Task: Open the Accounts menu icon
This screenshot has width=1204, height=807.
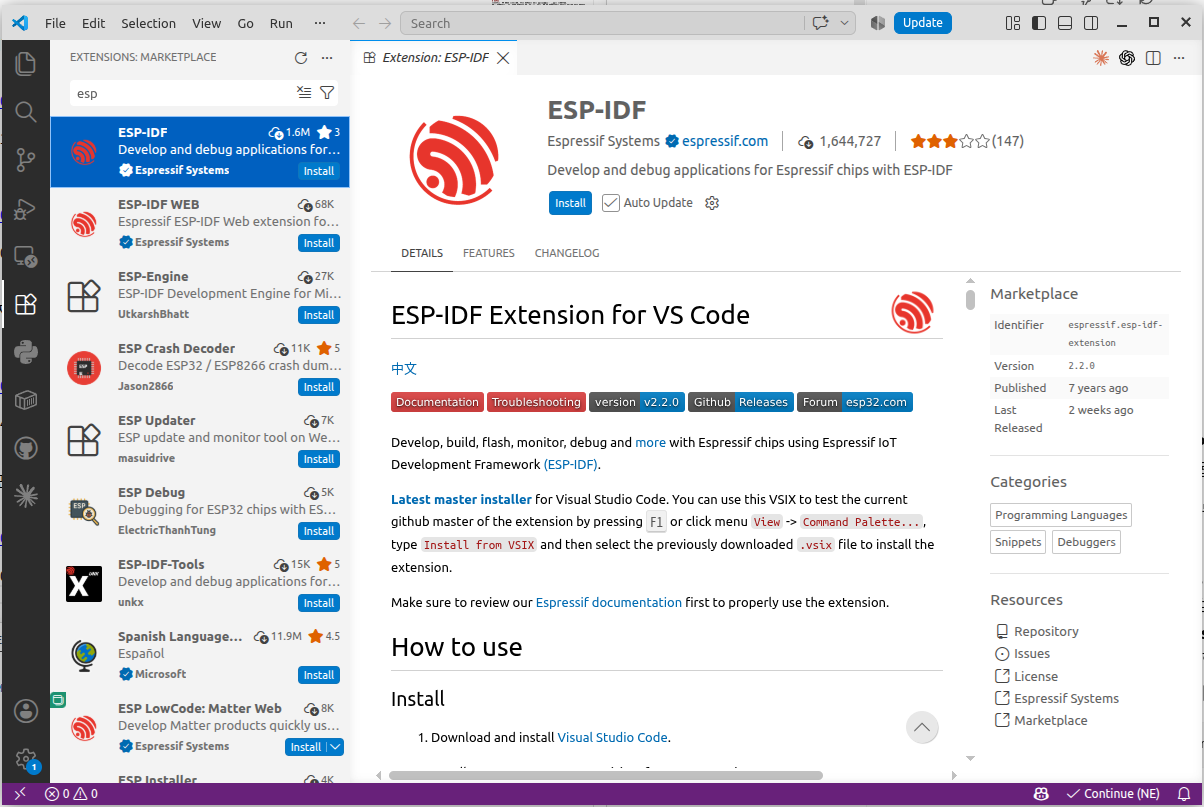Action: 26,711
